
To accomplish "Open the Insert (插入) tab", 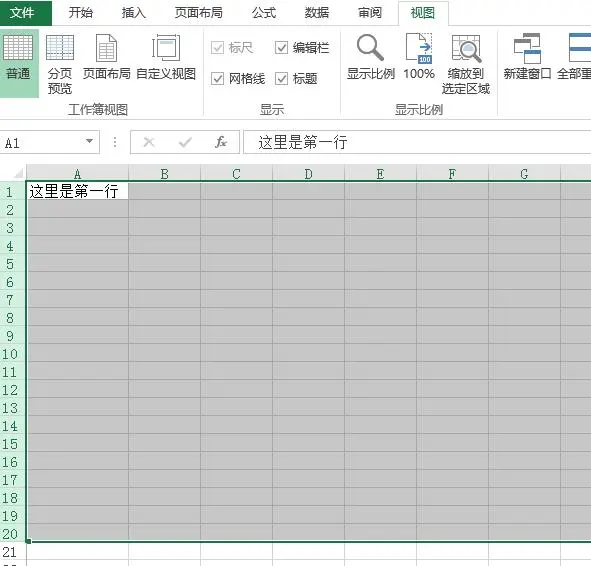I will [133, 12].
